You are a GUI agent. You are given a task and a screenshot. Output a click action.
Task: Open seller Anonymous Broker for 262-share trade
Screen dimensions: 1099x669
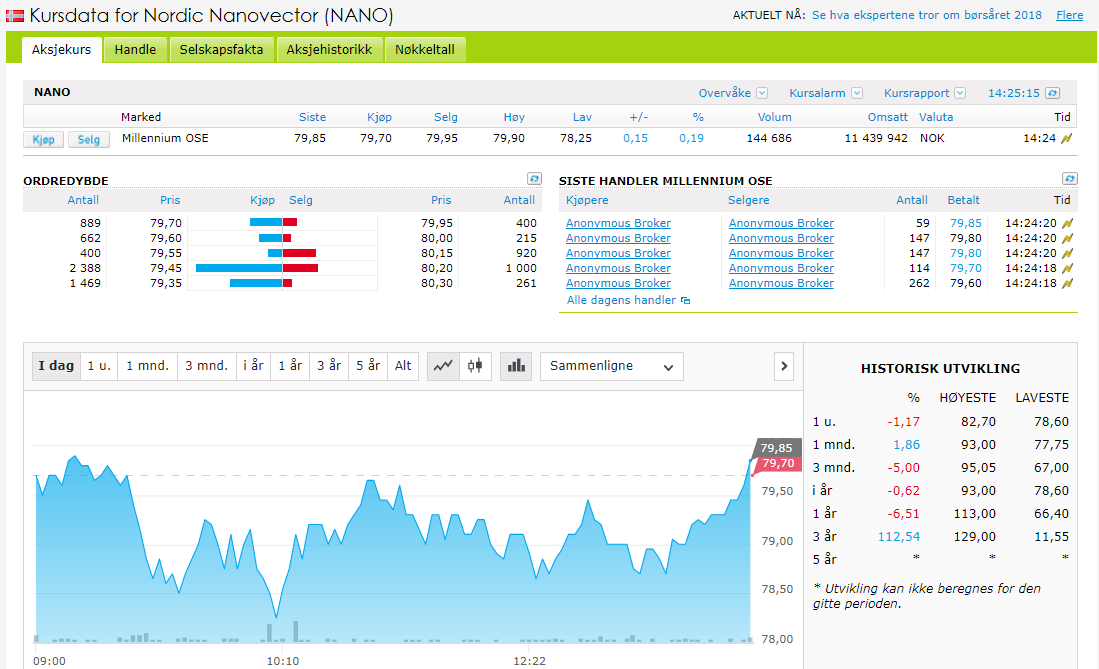(781, 283)
